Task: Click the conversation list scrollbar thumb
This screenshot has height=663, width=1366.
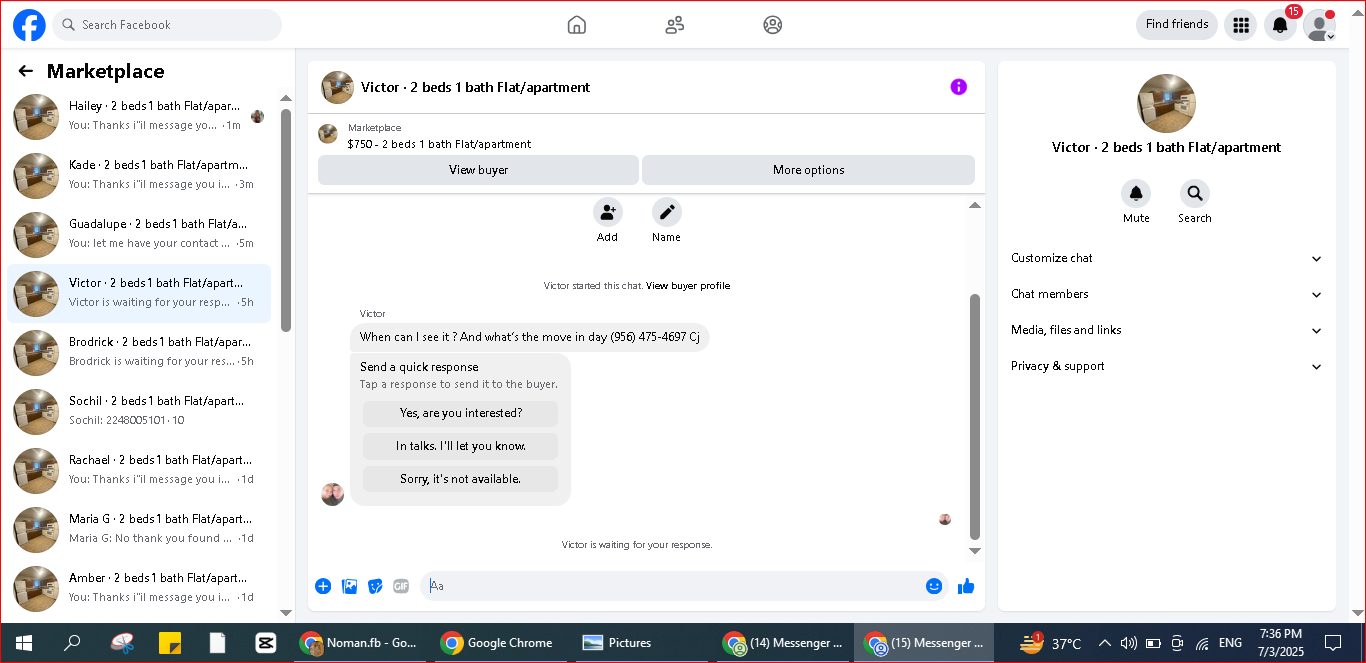Action: click(x=286, y=220)
